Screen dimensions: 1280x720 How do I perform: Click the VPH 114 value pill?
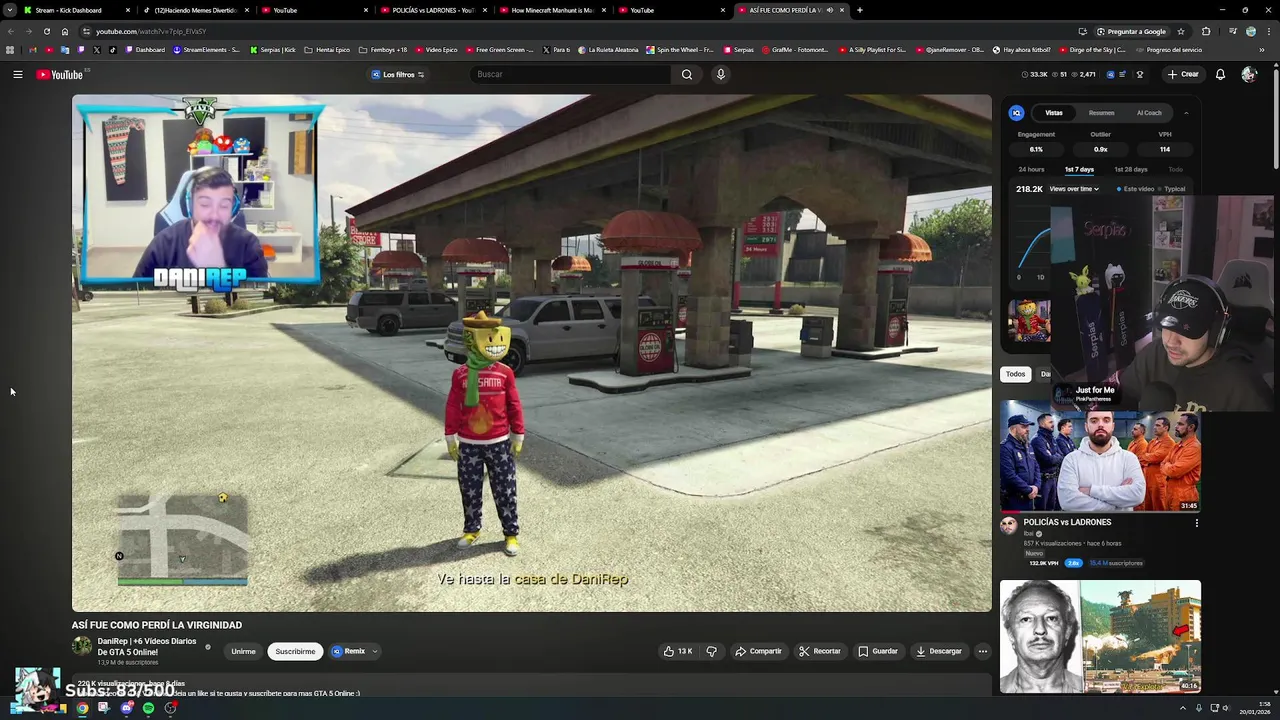(x=1165, y=149)
